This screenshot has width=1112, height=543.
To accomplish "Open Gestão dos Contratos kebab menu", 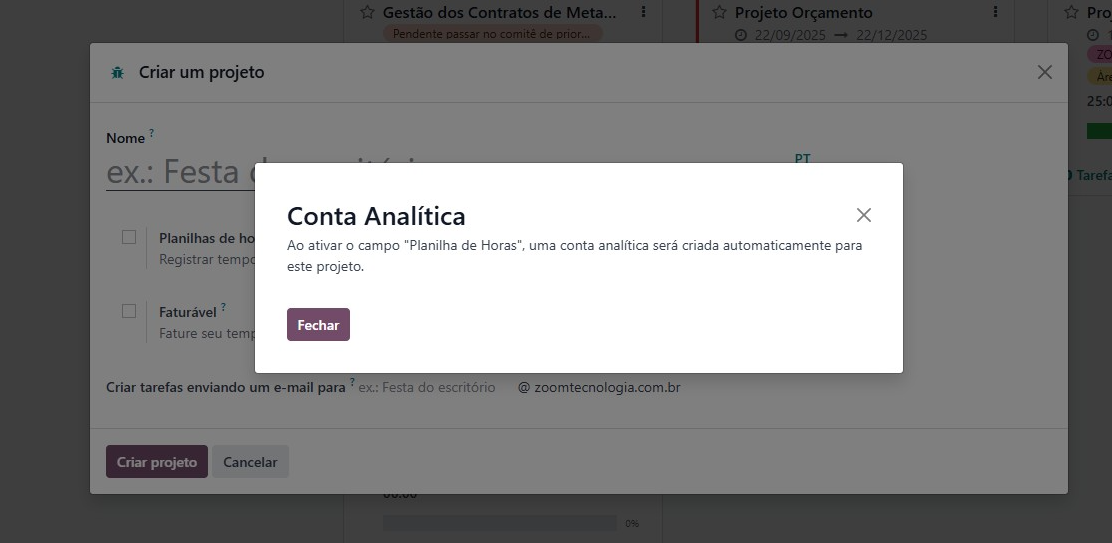I will [x=643, y=13].
